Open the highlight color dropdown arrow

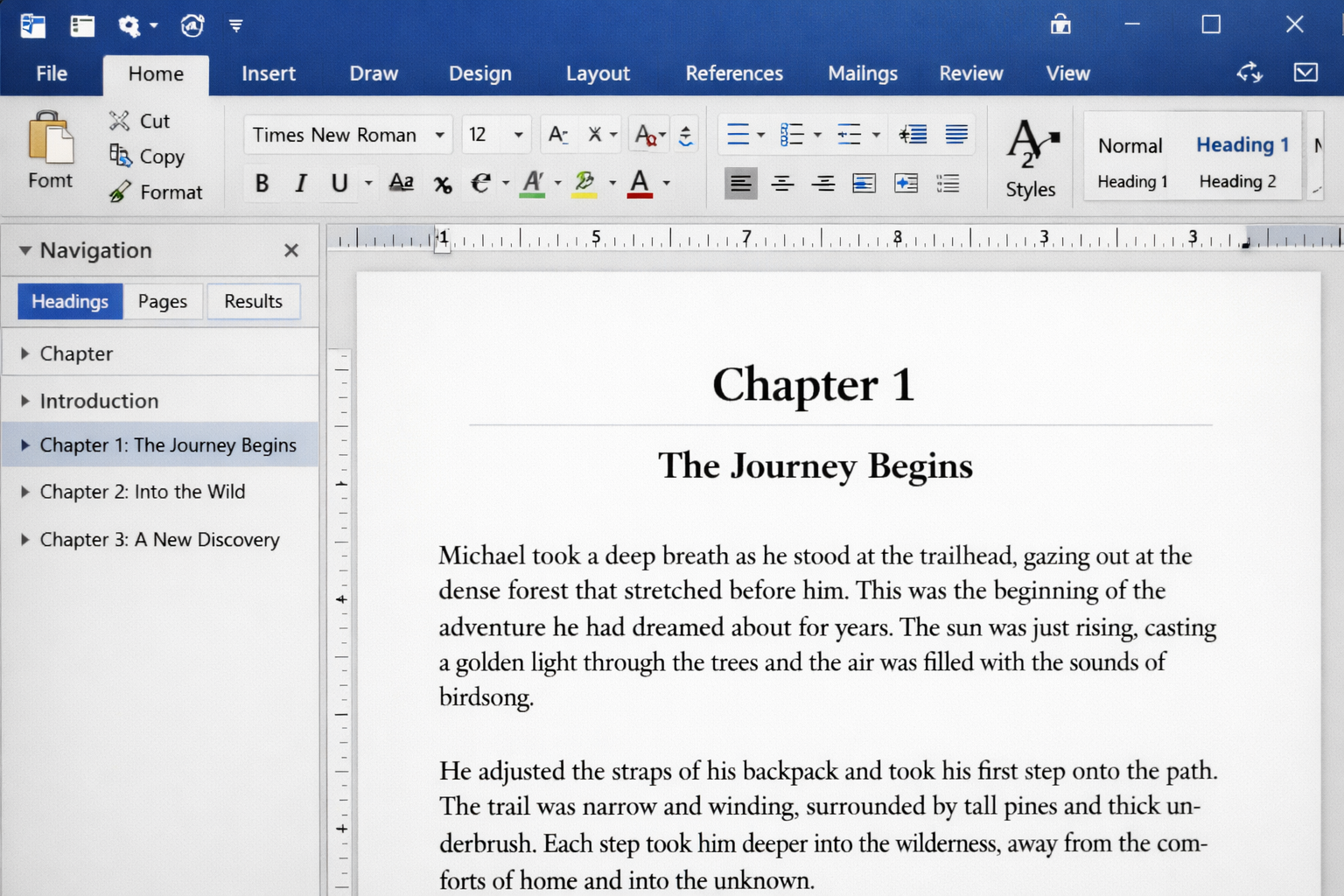pyautogui.click(x=612, y=183)
